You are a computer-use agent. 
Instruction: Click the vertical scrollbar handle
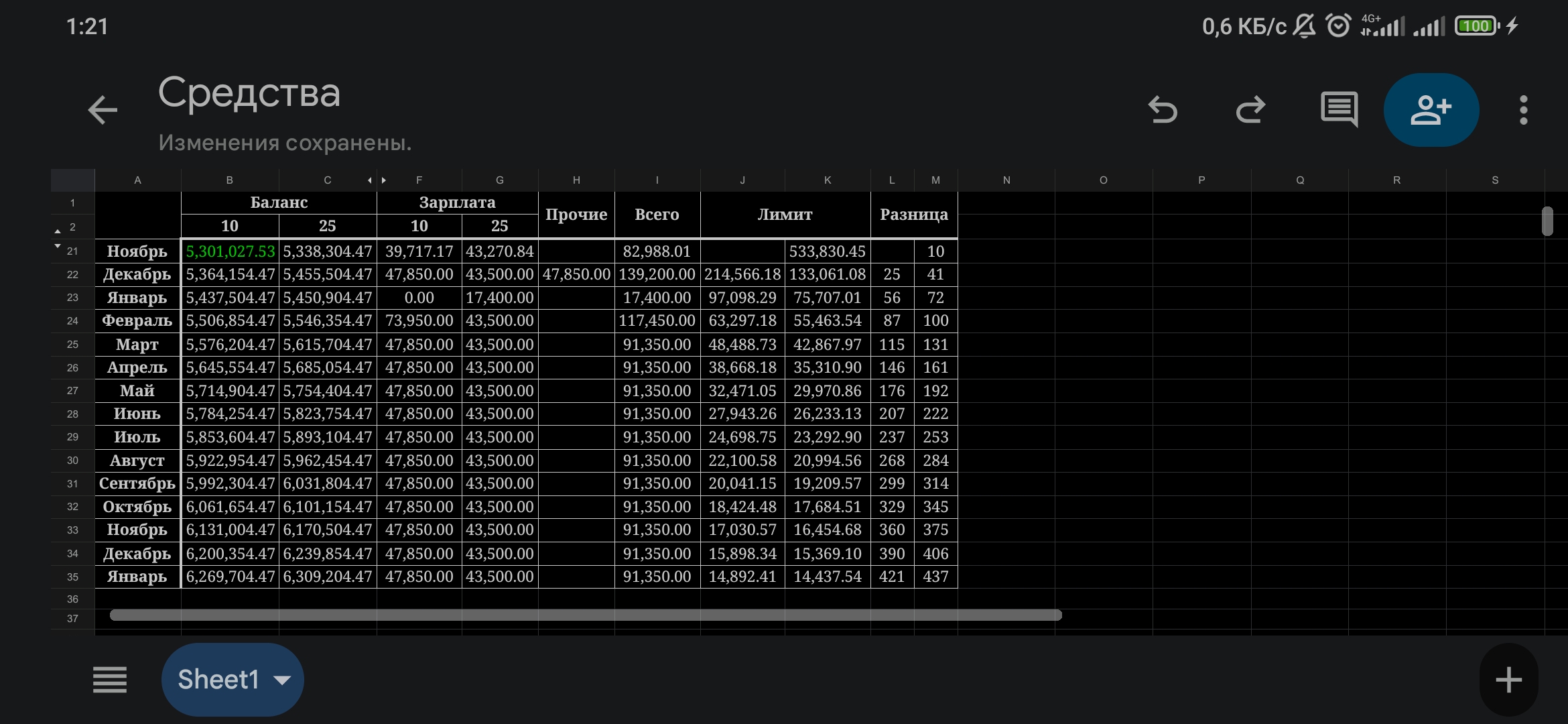pos(1547,221)
